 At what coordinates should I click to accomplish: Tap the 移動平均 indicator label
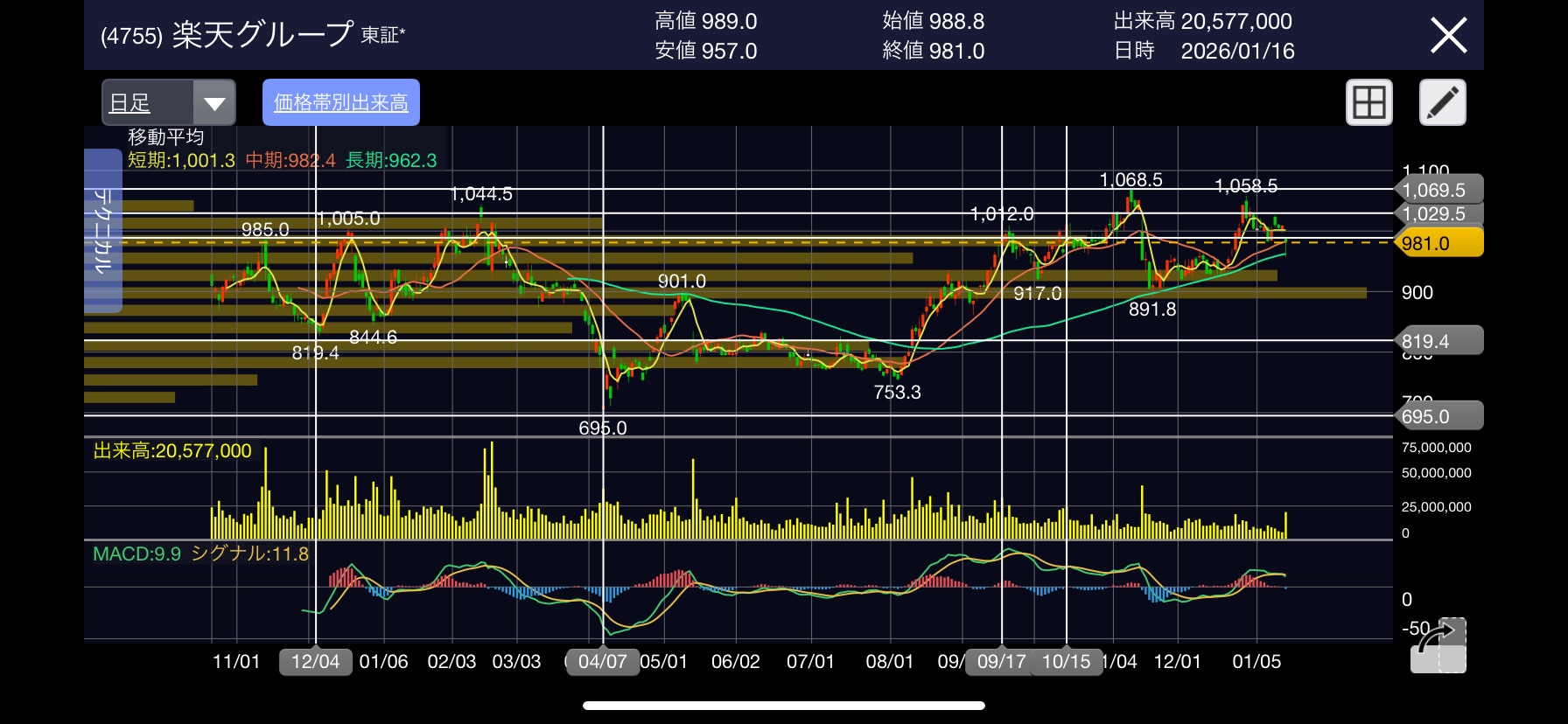point(166,137)
